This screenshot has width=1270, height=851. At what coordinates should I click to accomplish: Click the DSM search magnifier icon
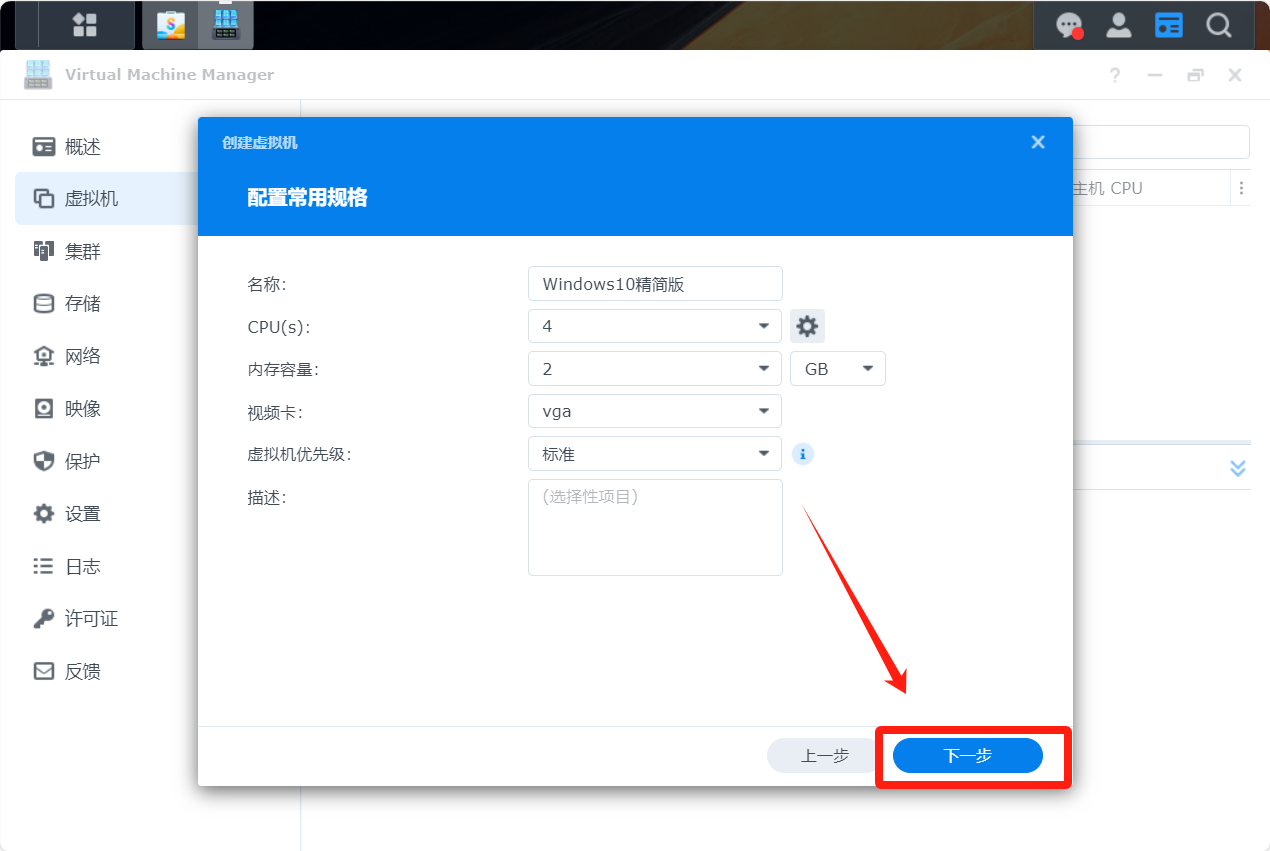tap(1218, 25)
